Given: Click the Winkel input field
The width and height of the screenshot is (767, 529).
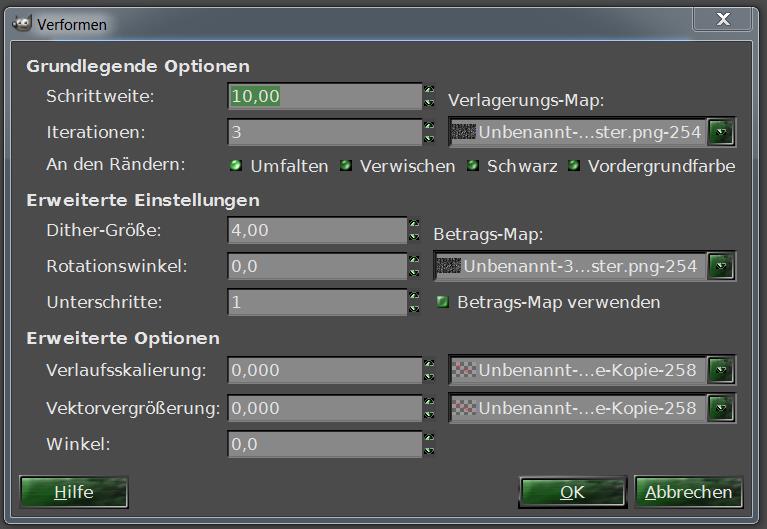Looking at the screenshot, I should coord(324,444).
